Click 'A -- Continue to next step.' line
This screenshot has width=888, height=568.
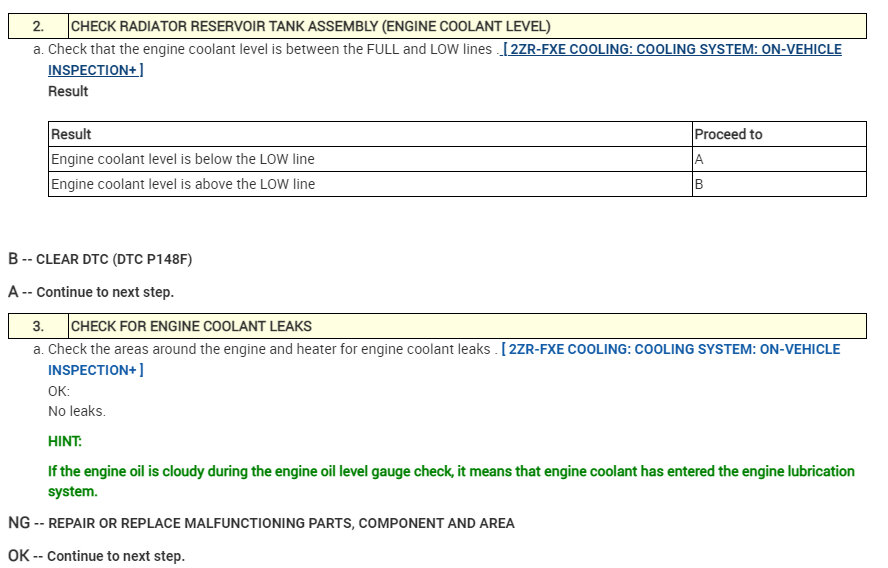(91, 292)
